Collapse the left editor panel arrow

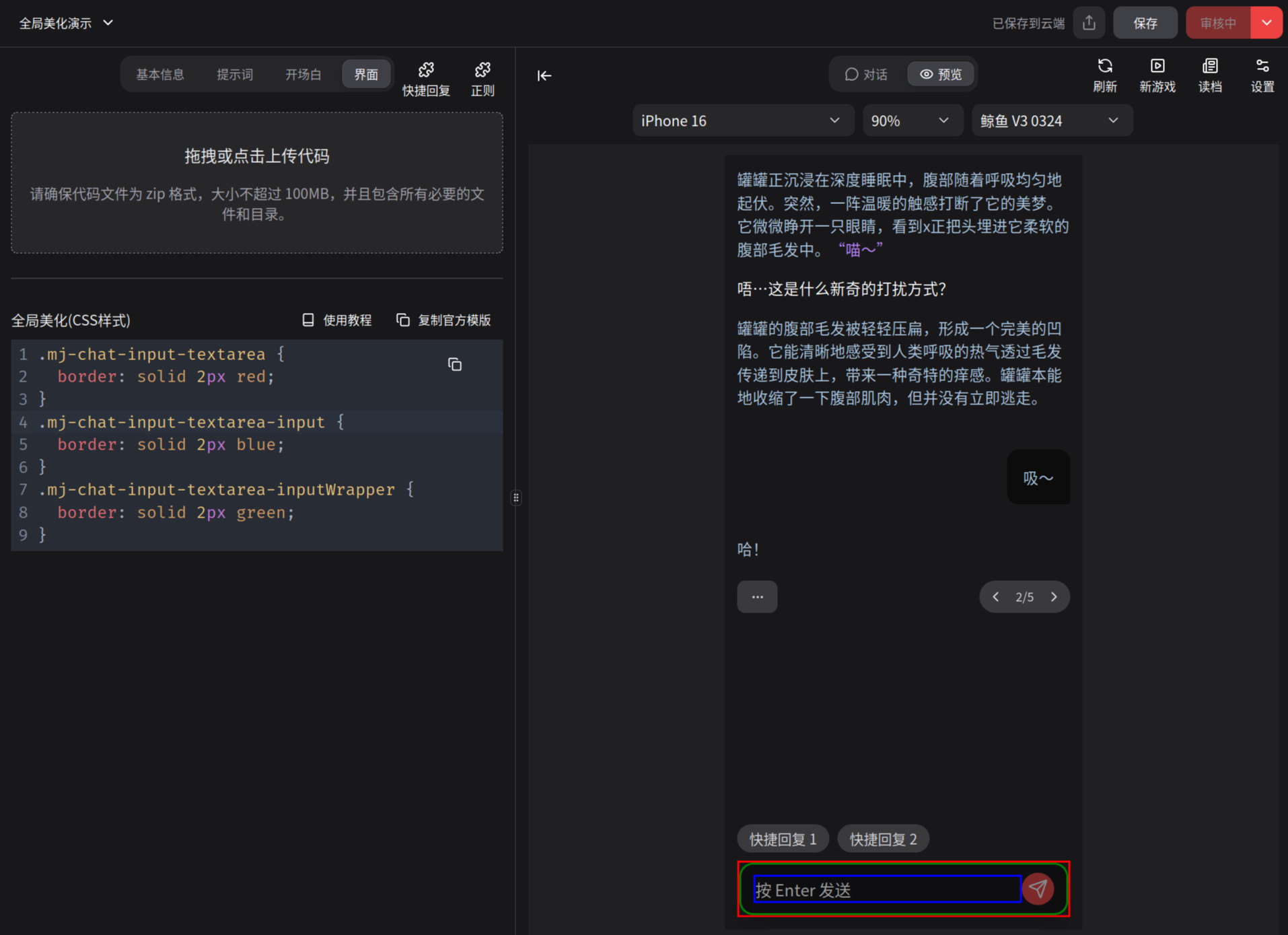544,75
